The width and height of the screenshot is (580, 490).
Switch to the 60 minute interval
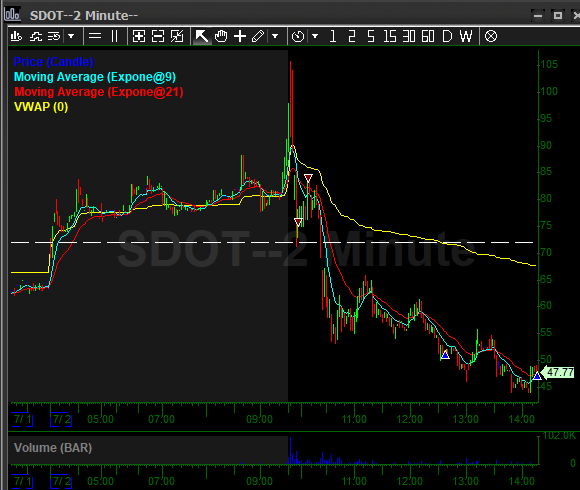coord(428,36)
